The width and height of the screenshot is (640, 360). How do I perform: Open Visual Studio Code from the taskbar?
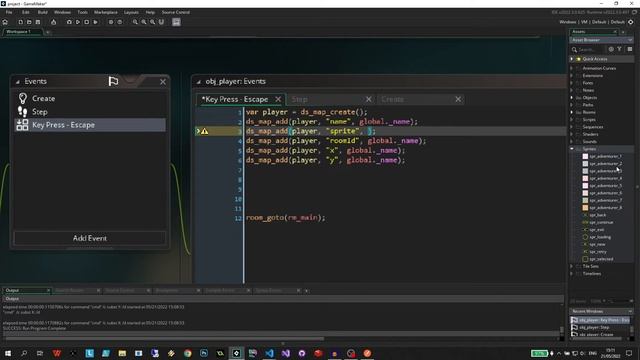coord(269,353)
